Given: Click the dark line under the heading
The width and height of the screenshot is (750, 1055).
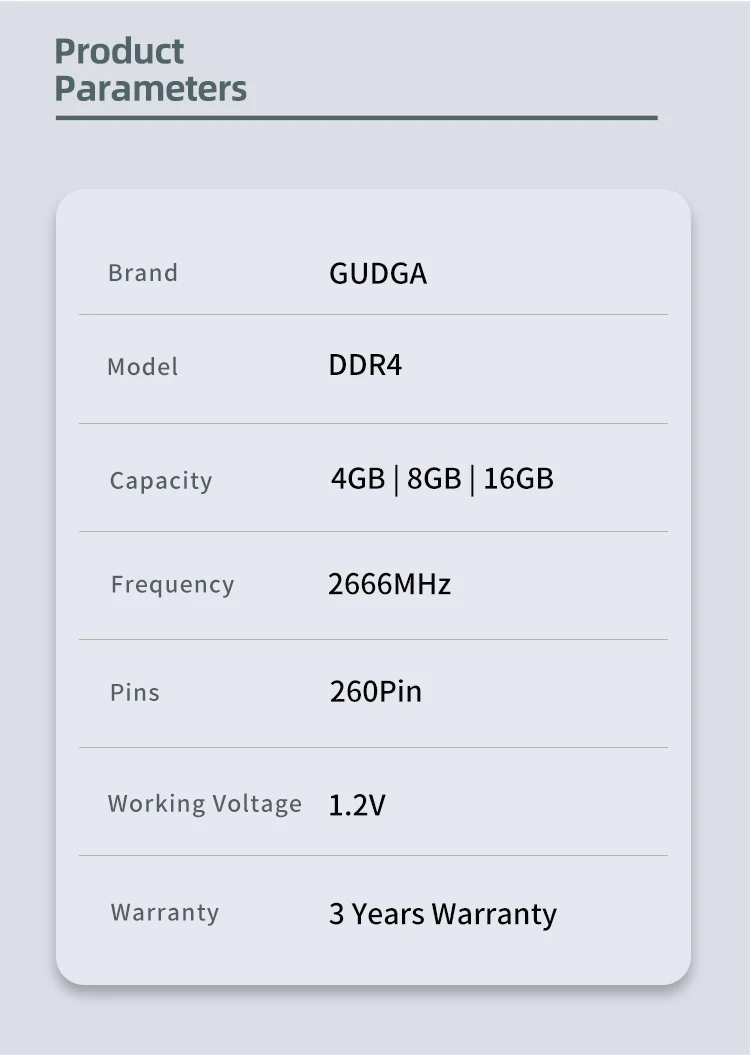Looking at the screenshot, I should [356, 118].
